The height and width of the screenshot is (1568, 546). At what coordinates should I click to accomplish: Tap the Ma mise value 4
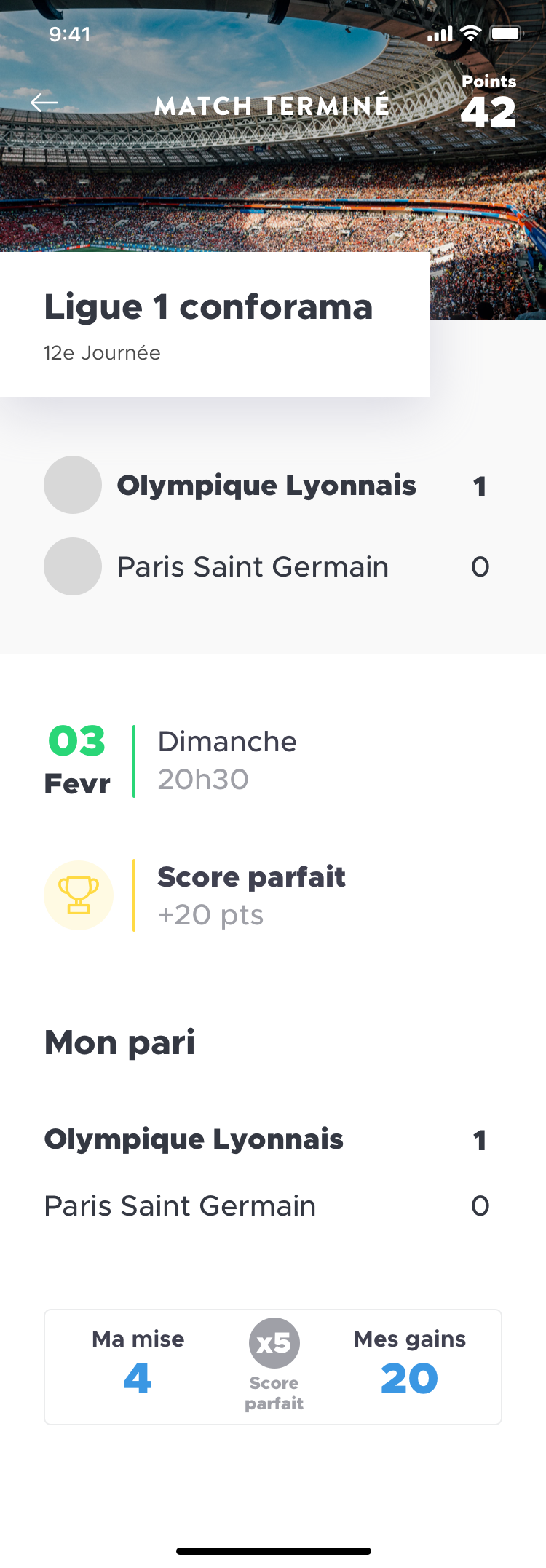click(138, 1378)
